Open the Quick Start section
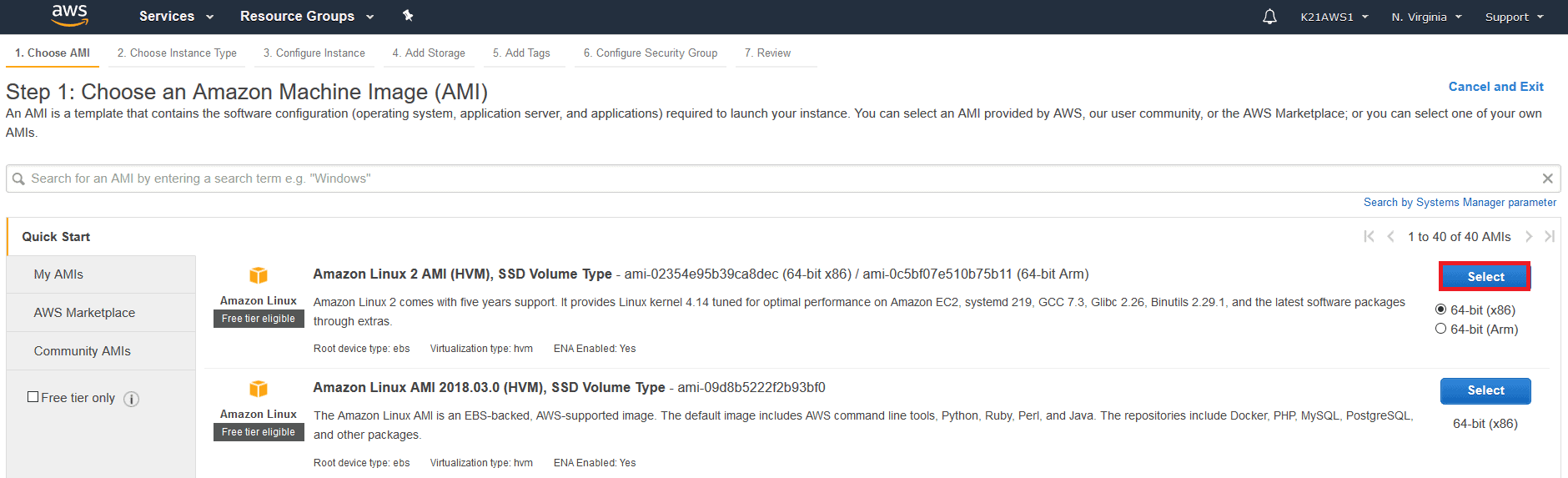1568x478 pixels. coord(101,237)
